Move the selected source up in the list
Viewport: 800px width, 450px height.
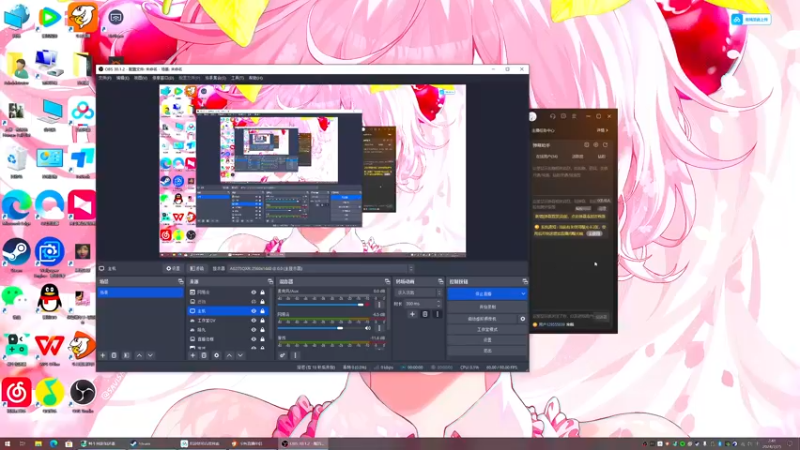229,355
